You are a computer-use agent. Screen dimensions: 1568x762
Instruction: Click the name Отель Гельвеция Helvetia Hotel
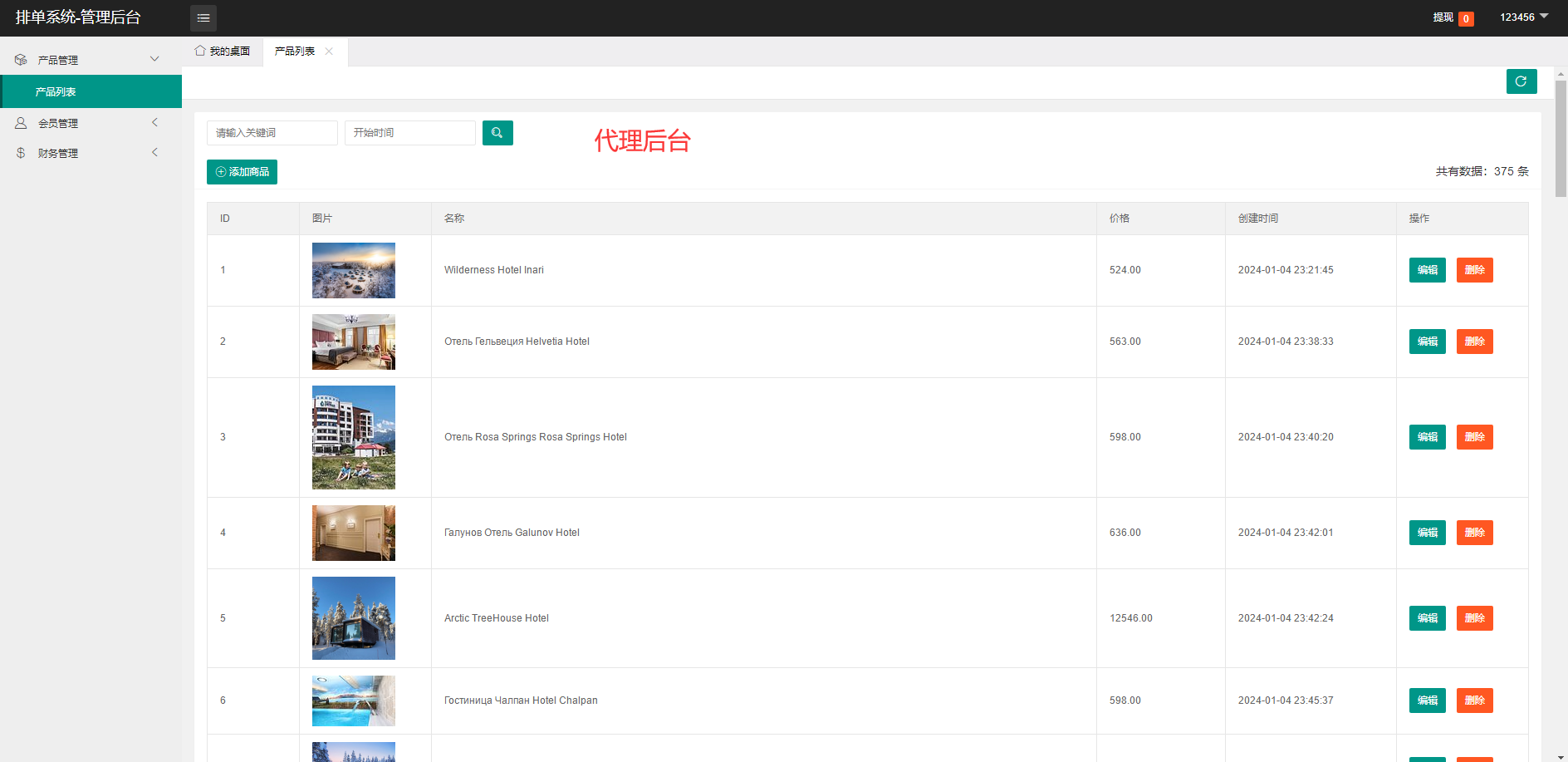click(517, 342)
